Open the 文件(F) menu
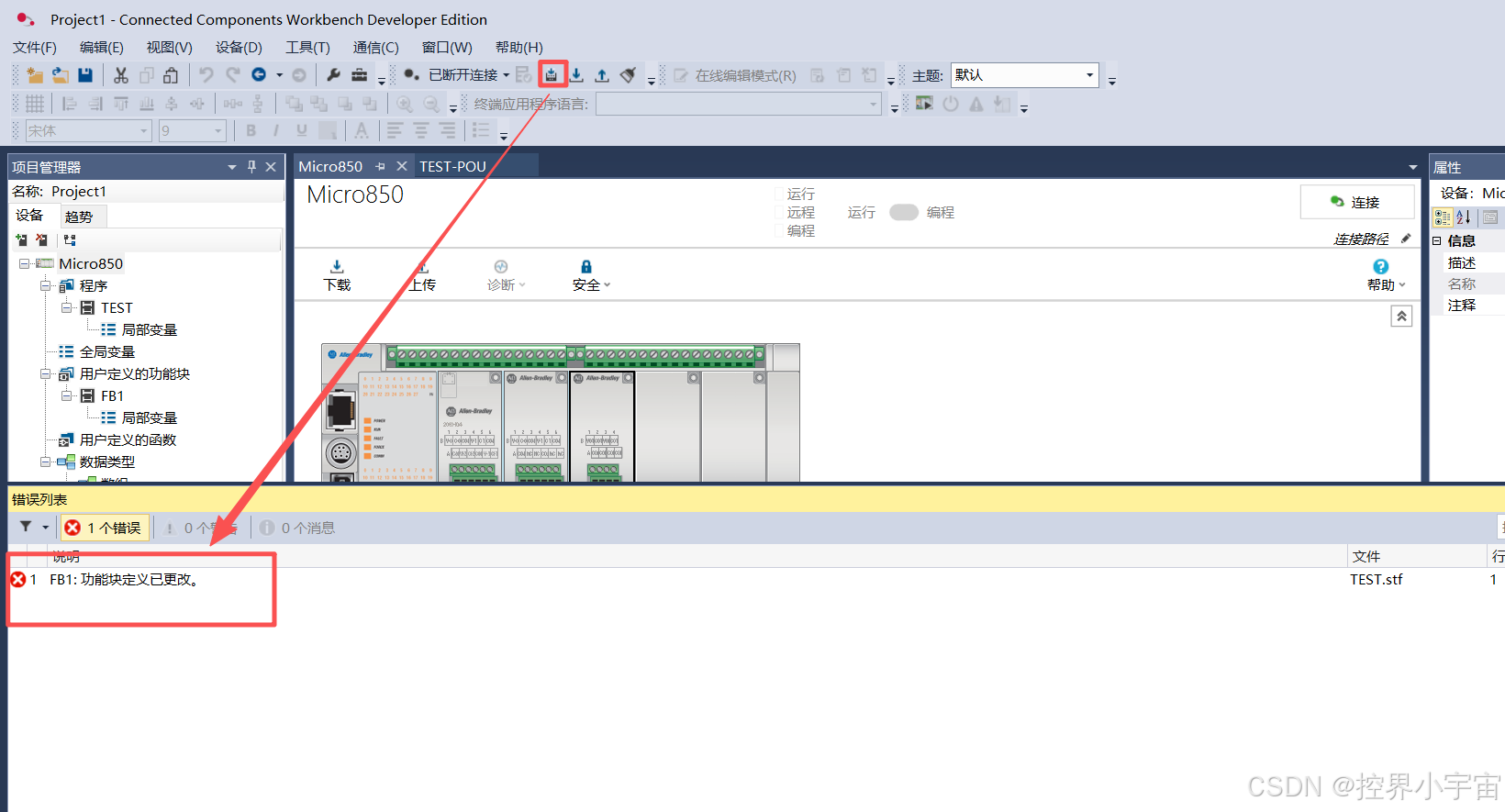This screenshot has width=1505, height=812. (35, 47)
